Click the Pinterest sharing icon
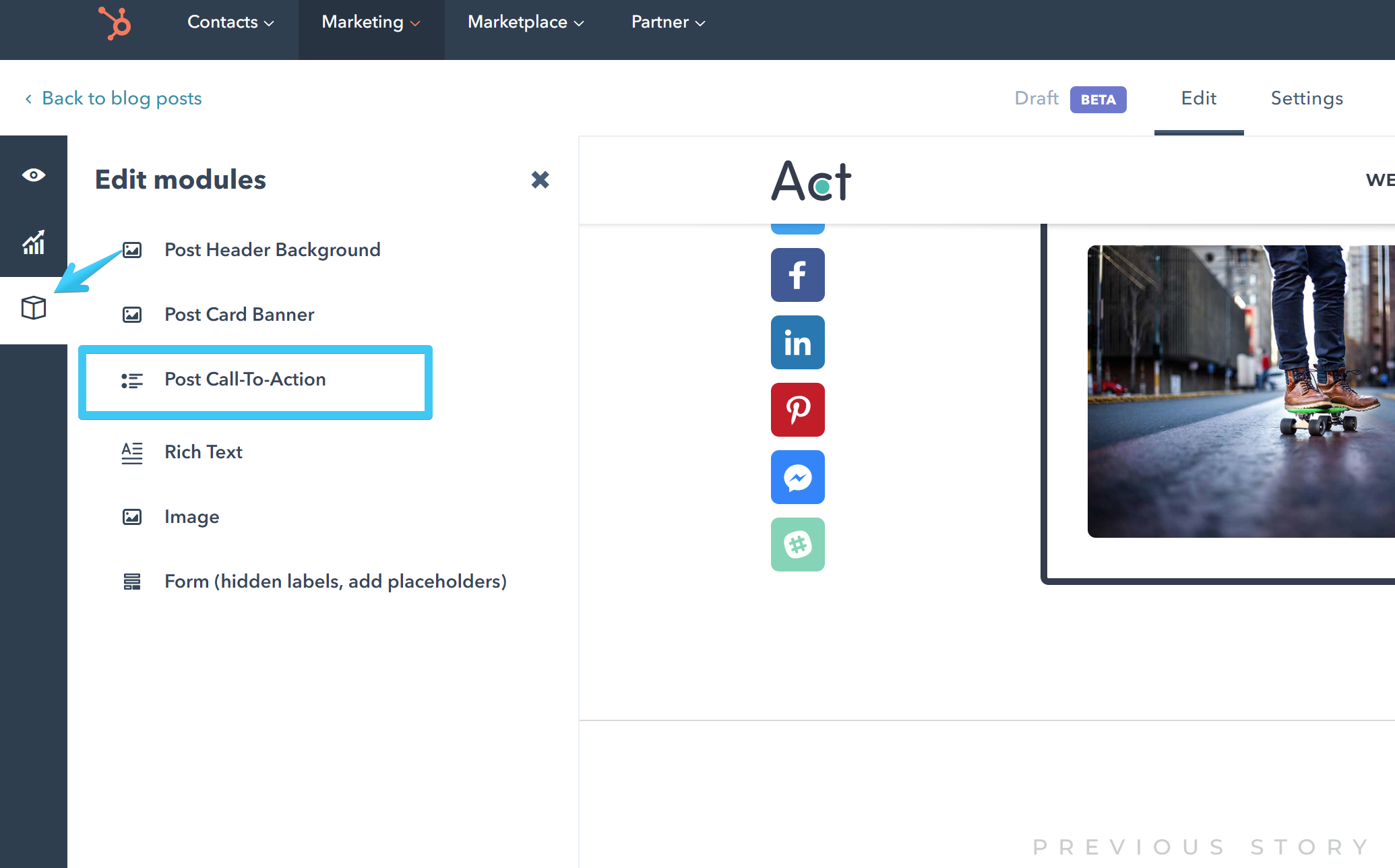Viewport: 1395px width, 868px height. [797, 410]
